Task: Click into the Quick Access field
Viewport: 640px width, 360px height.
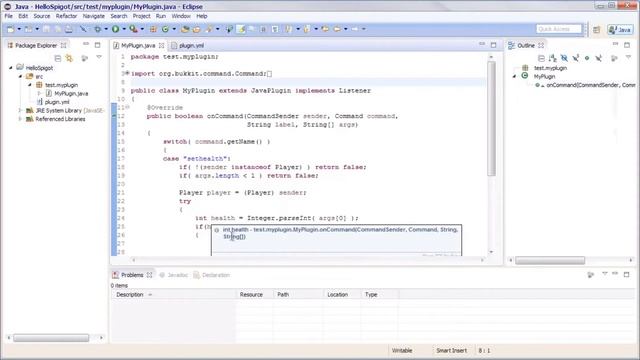Action: click(x=559, y=29)
